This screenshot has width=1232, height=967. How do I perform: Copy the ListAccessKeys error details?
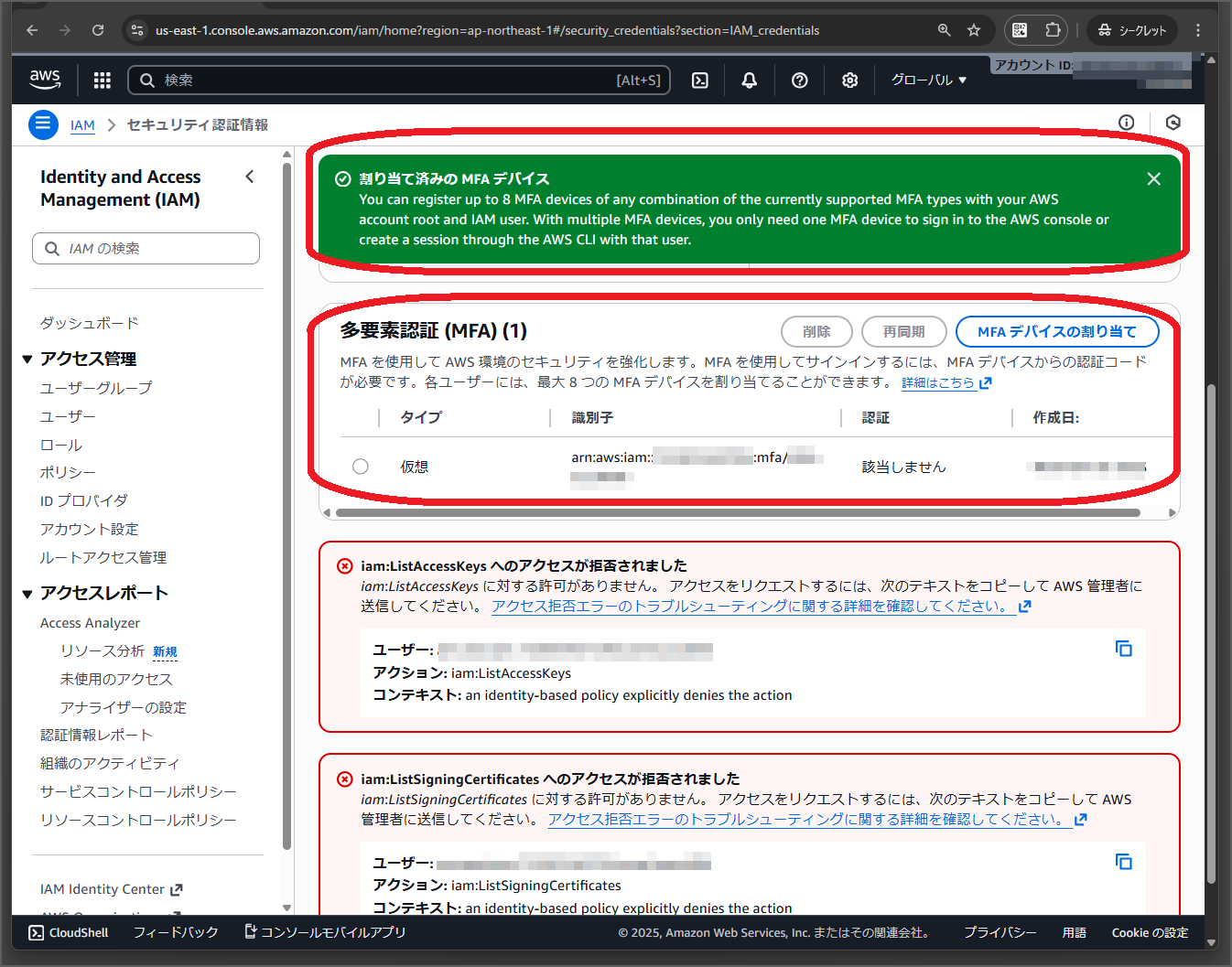coord(1124,649)
